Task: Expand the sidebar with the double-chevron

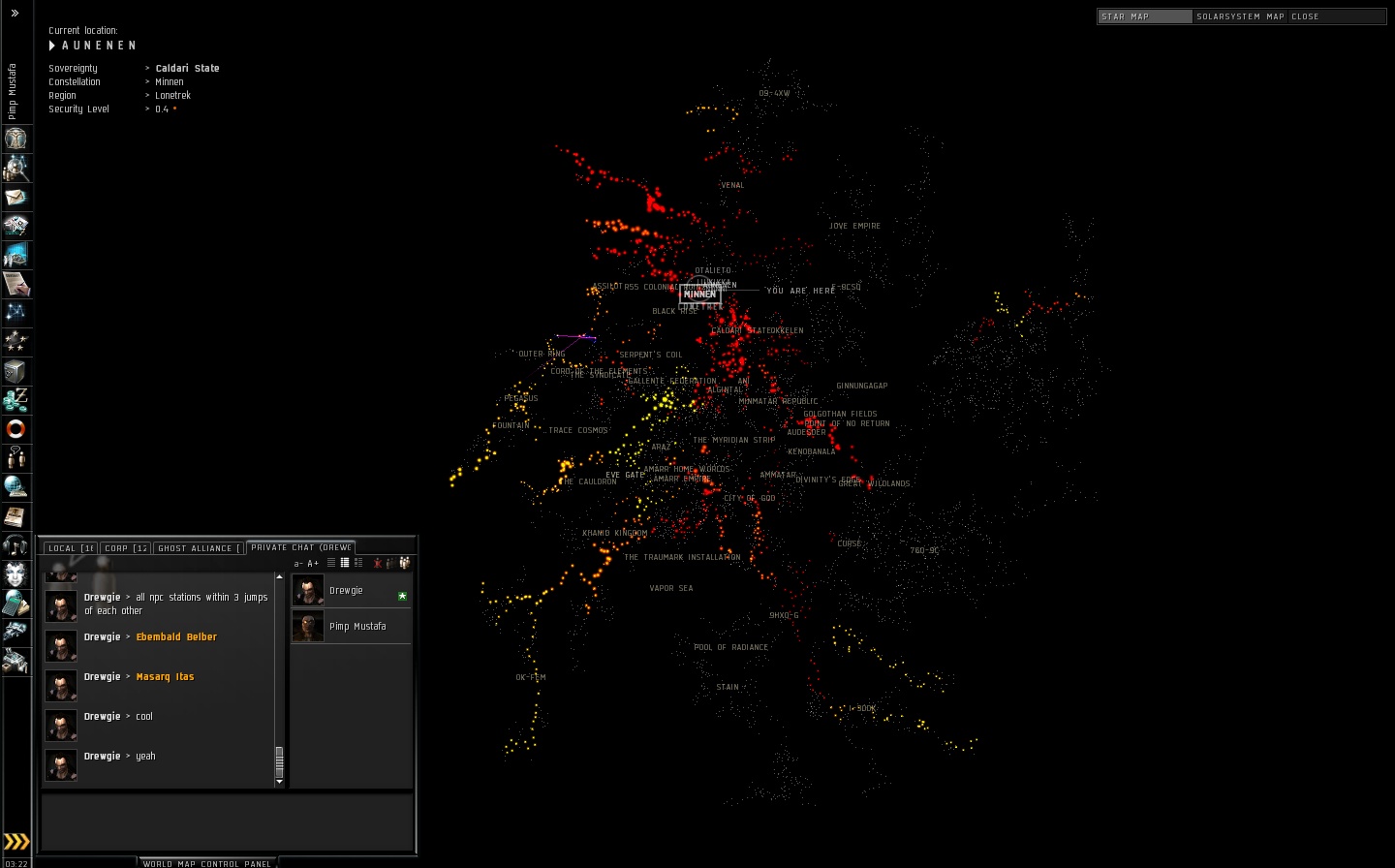Action: (15, 14)
